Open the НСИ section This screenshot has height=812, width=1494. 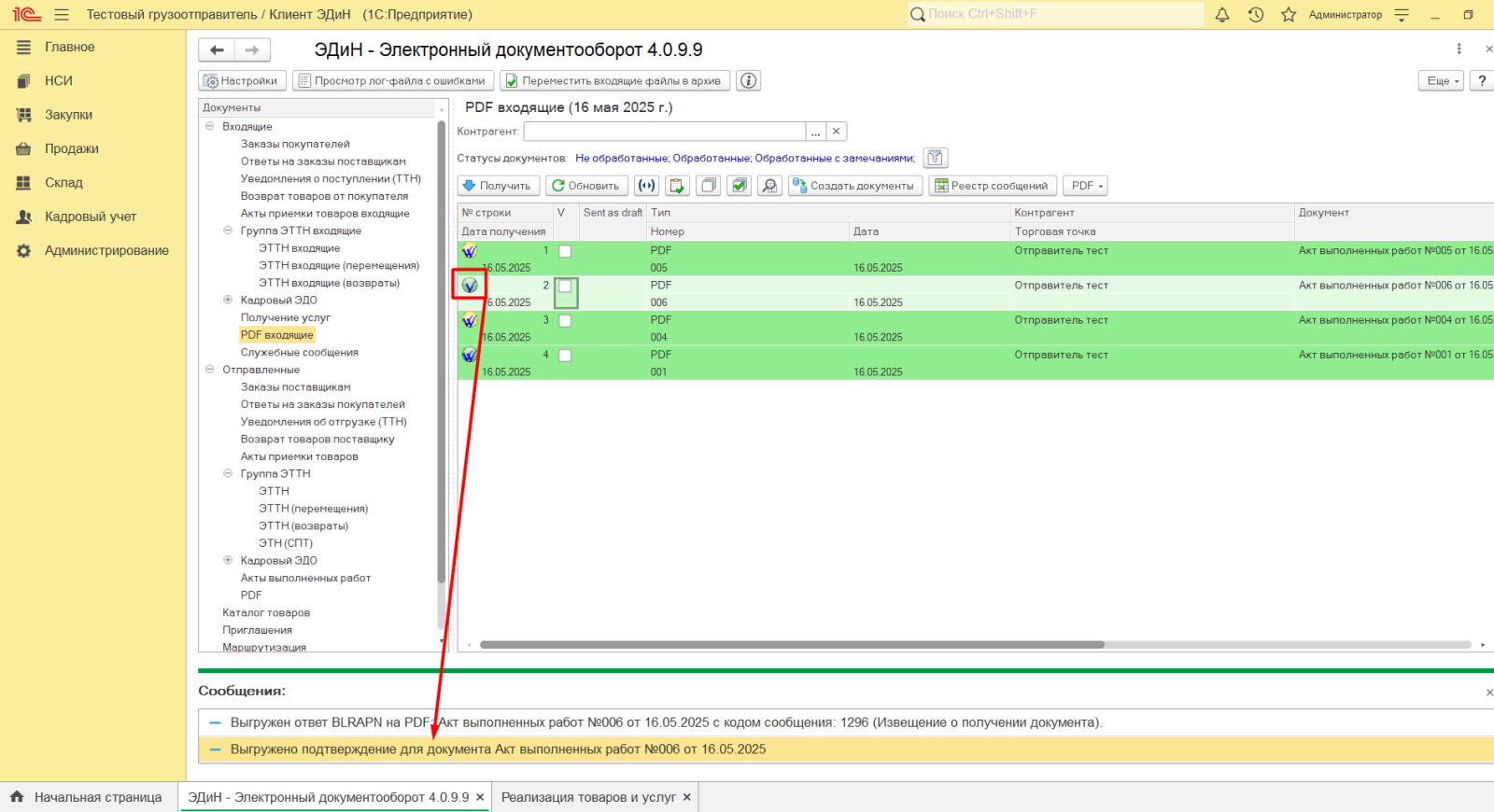pyautogui.click(x=58, y=81)
